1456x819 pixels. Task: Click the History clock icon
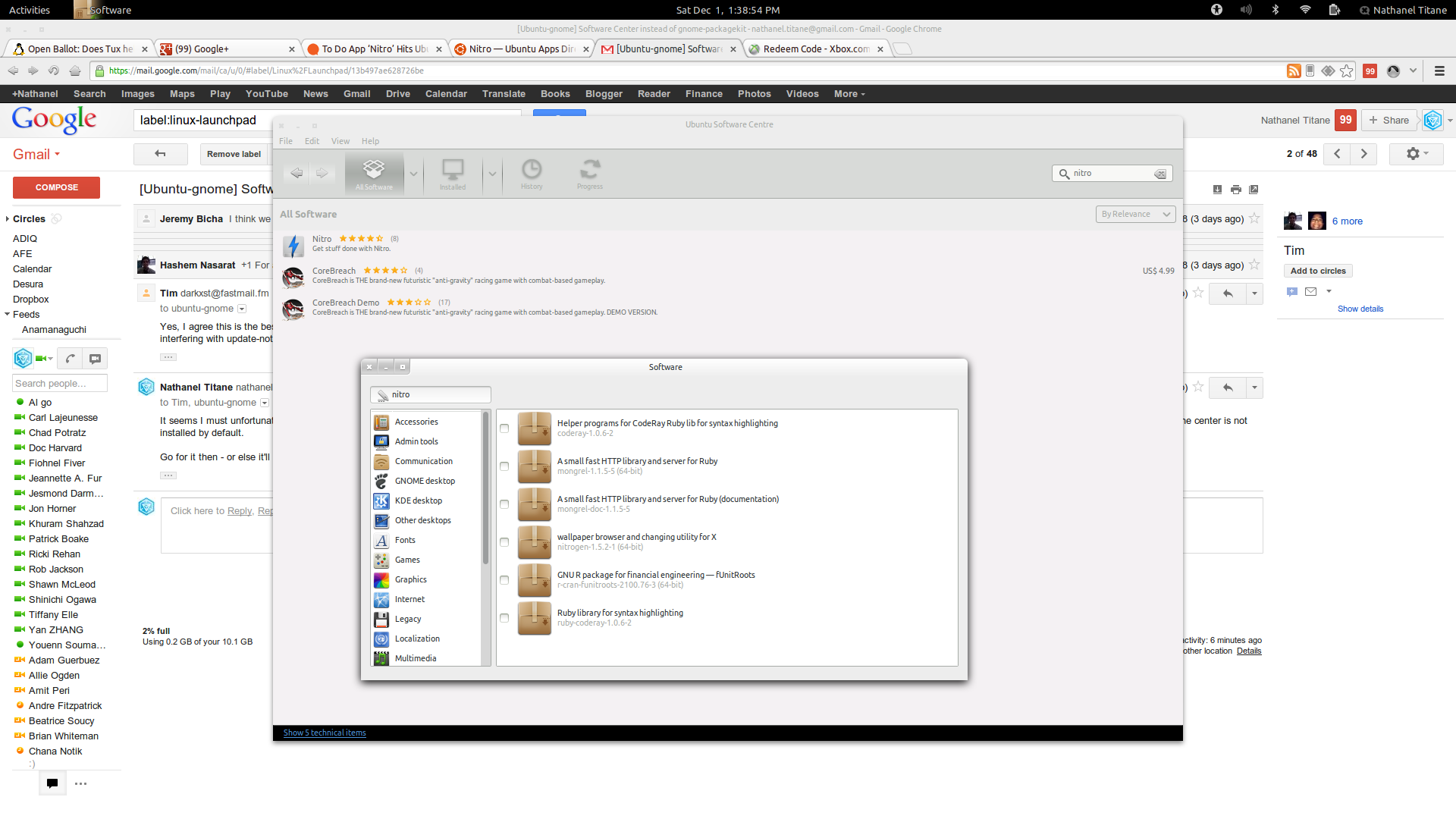(x=532, y=169)
